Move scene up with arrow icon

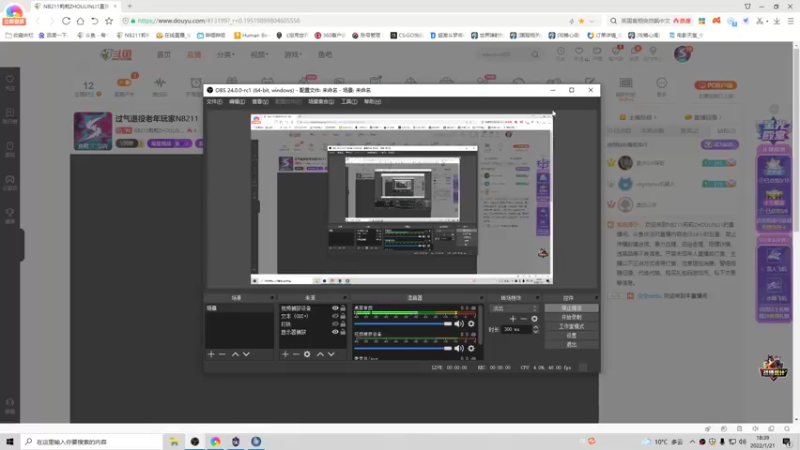235,354
